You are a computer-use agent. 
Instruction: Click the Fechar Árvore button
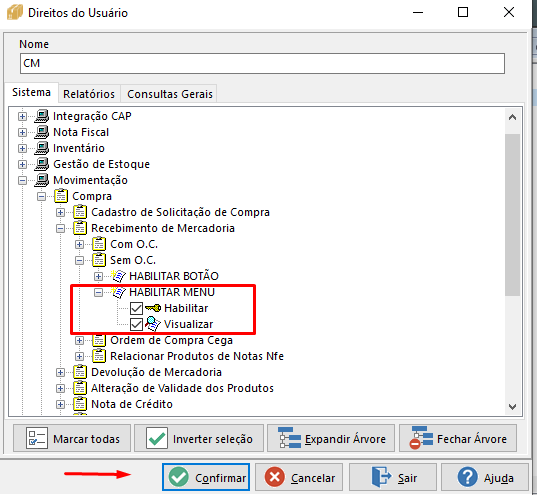coord(458,438)
